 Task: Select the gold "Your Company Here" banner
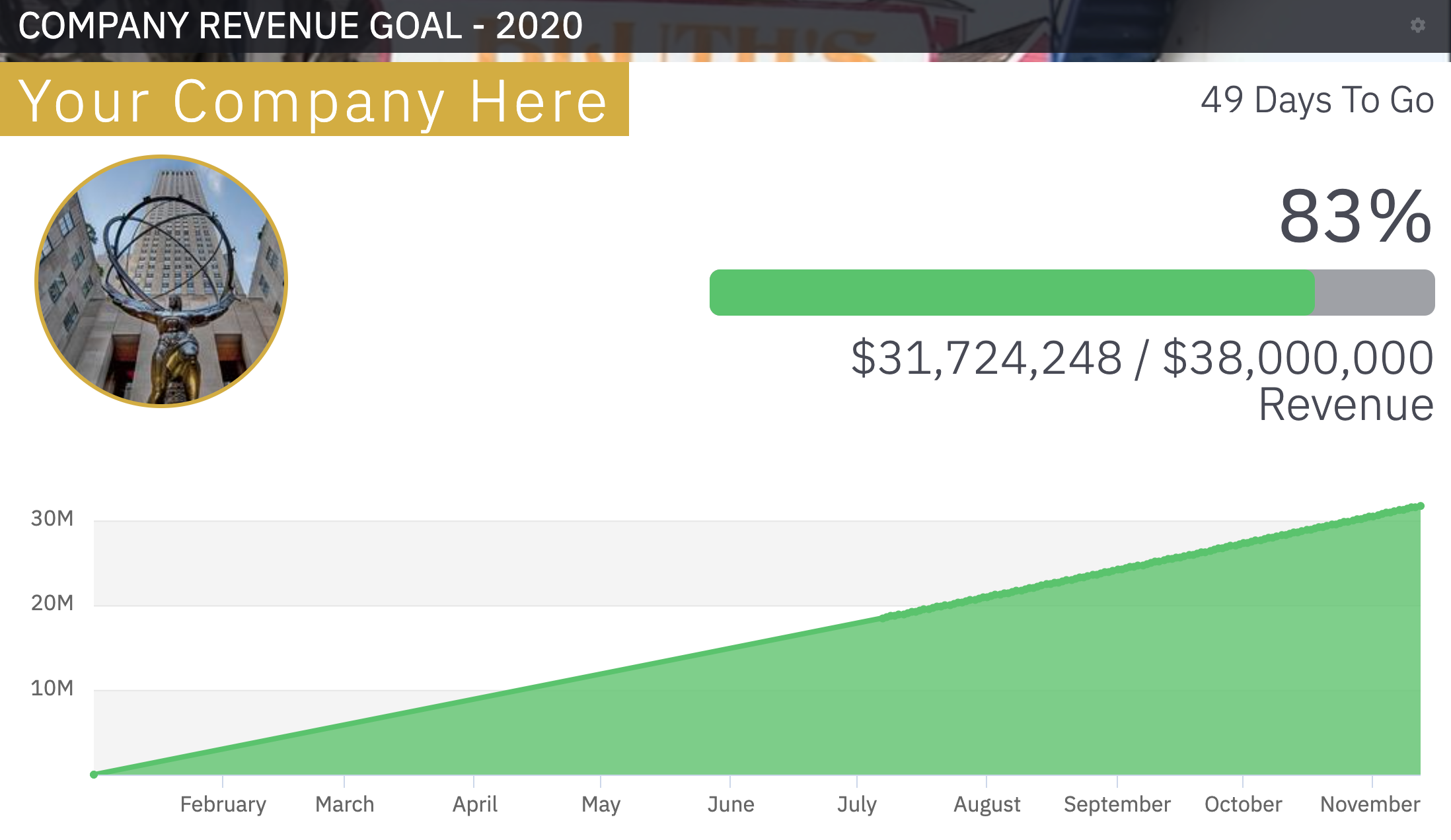(313, 100)
